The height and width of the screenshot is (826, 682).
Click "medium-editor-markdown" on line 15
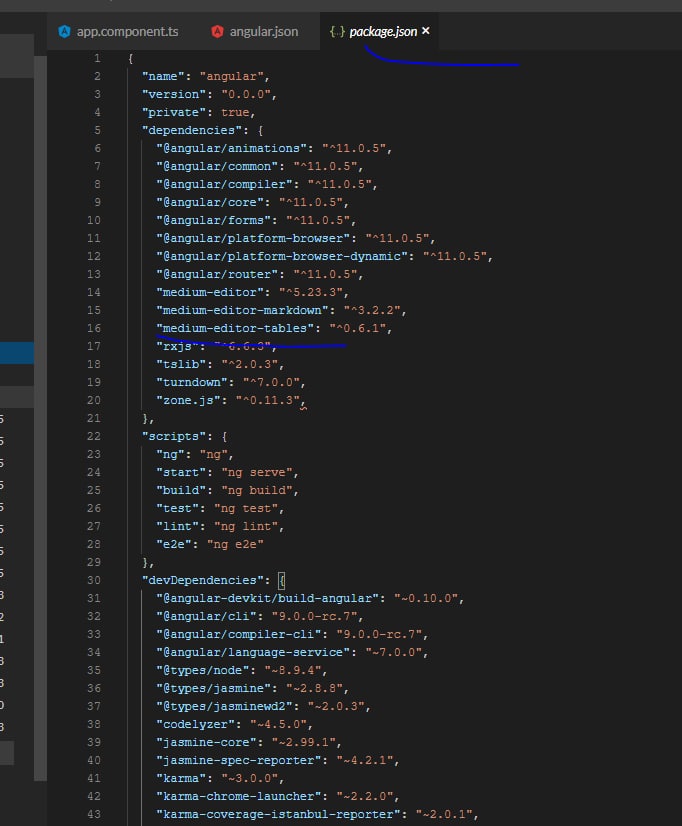(242, 310)
